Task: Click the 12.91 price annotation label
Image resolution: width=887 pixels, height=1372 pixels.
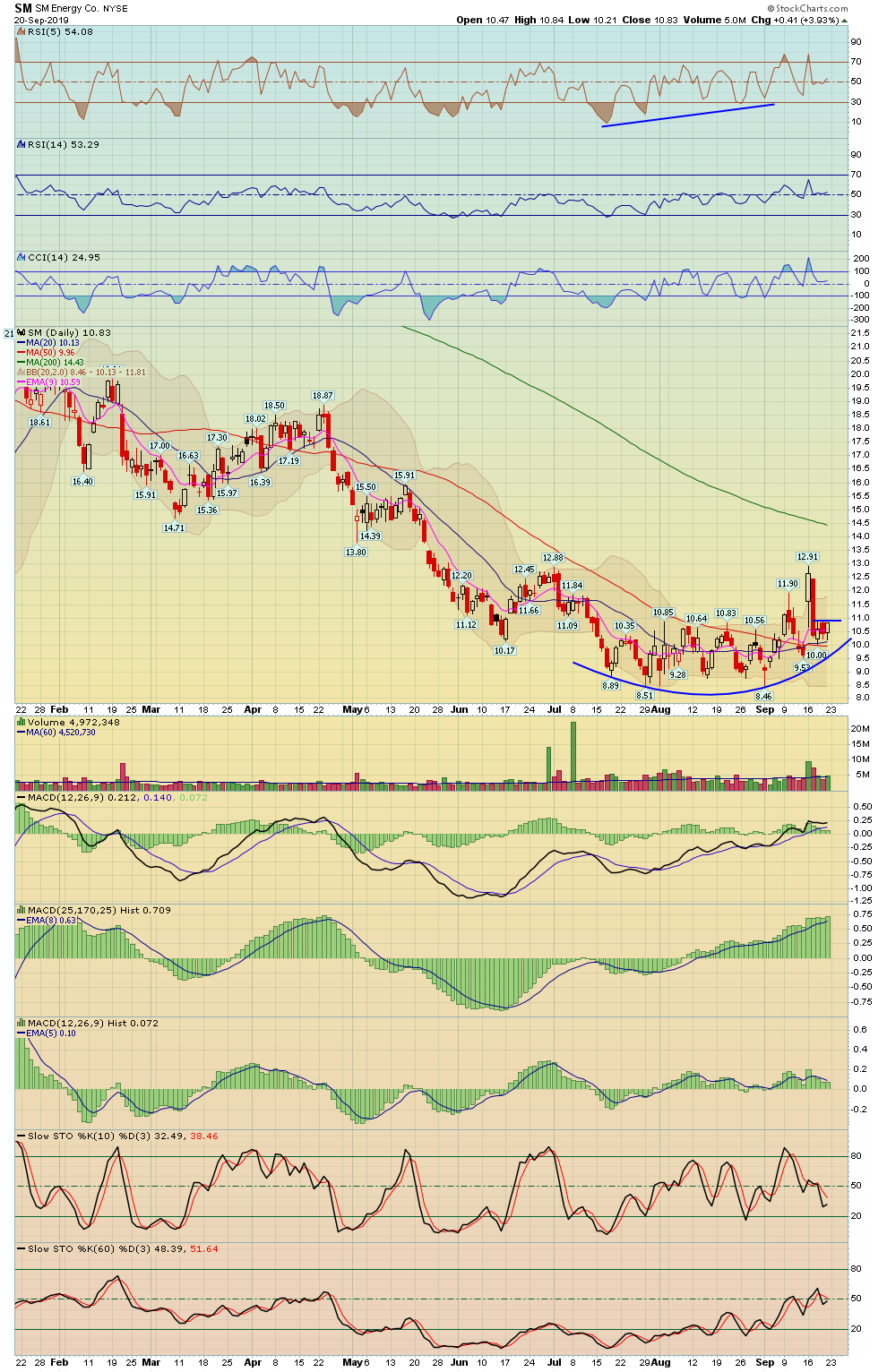Action: coord(805,556)
